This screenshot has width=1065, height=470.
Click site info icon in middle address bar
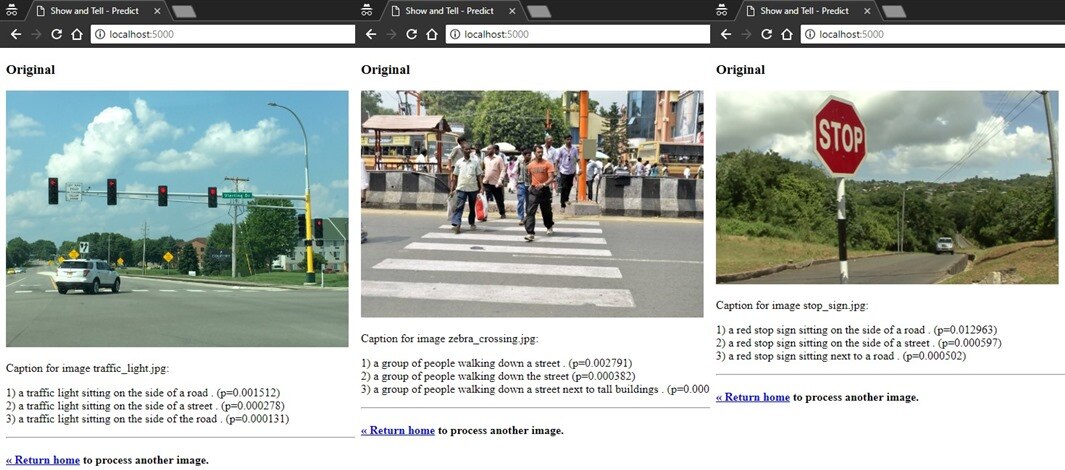[456, 34]
